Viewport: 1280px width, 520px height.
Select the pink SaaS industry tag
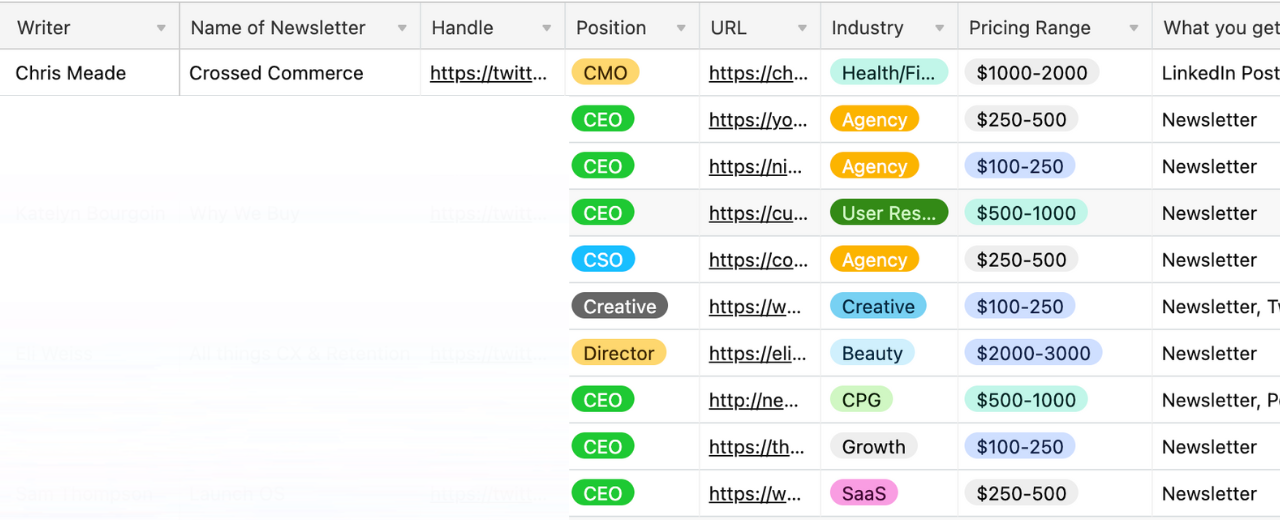(x=863, y=493)
